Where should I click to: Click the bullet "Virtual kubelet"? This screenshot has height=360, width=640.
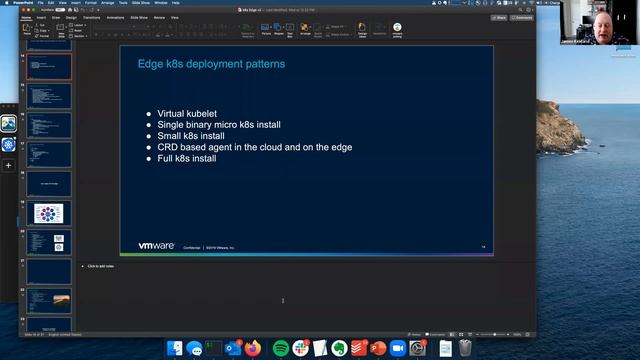pos(187,114)
